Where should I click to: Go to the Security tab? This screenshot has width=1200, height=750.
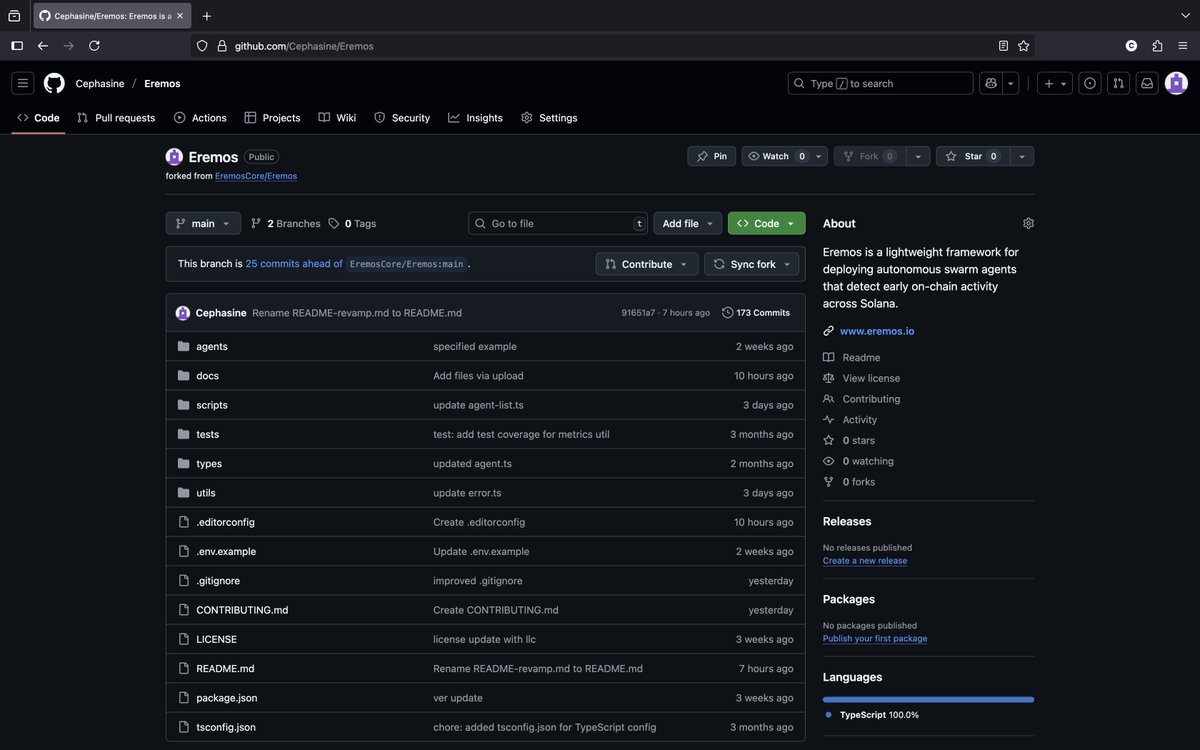402,118
